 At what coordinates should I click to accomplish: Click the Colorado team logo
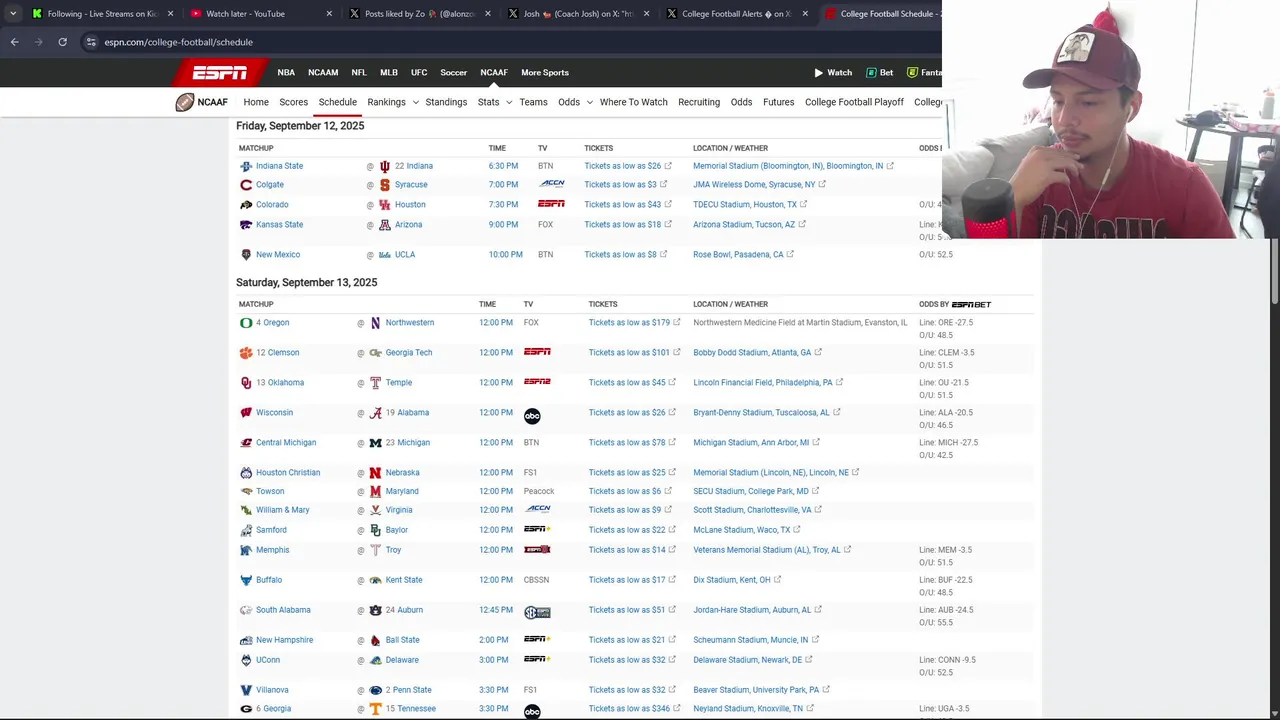(x=246, y=205)
